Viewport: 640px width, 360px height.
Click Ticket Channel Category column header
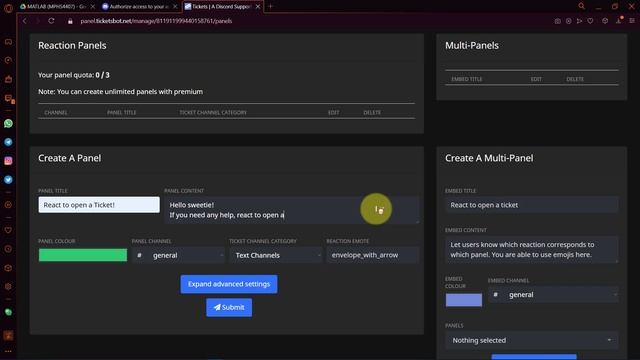pyautogui.click(x=213, y=113)
